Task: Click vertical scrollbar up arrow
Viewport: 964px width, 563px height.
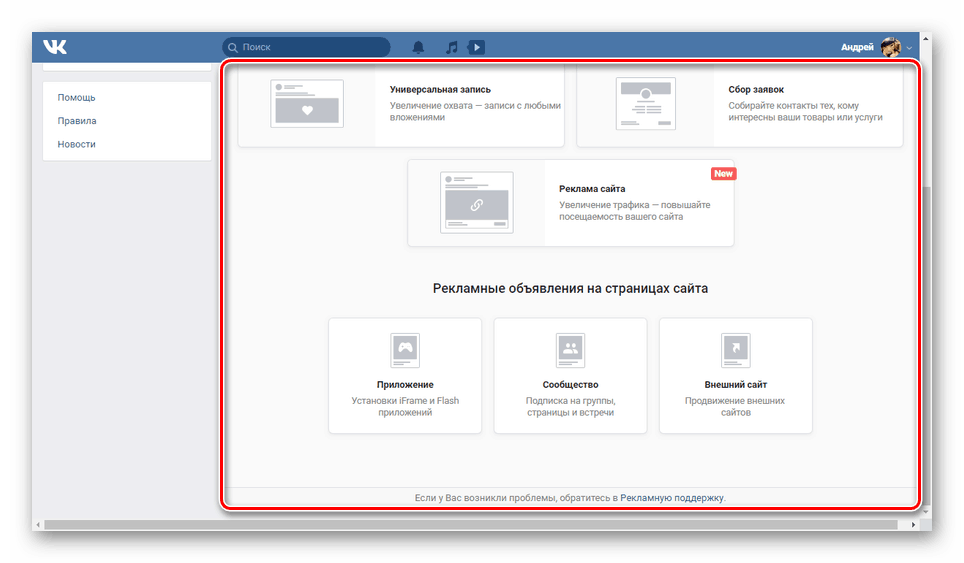Action: coord(925,39)
